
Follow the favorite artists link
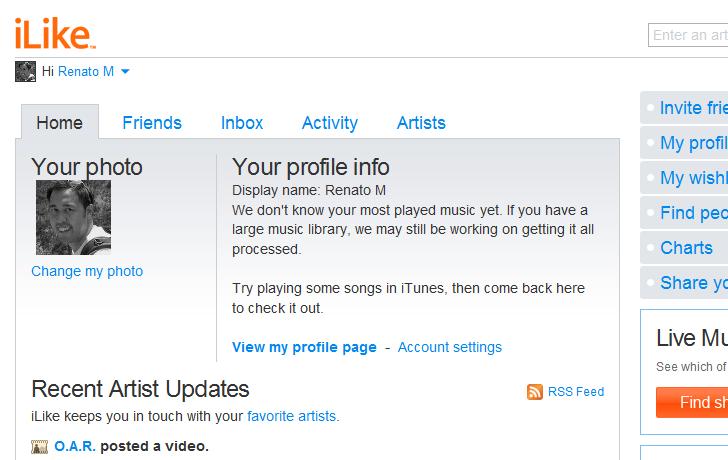(292, 416)
